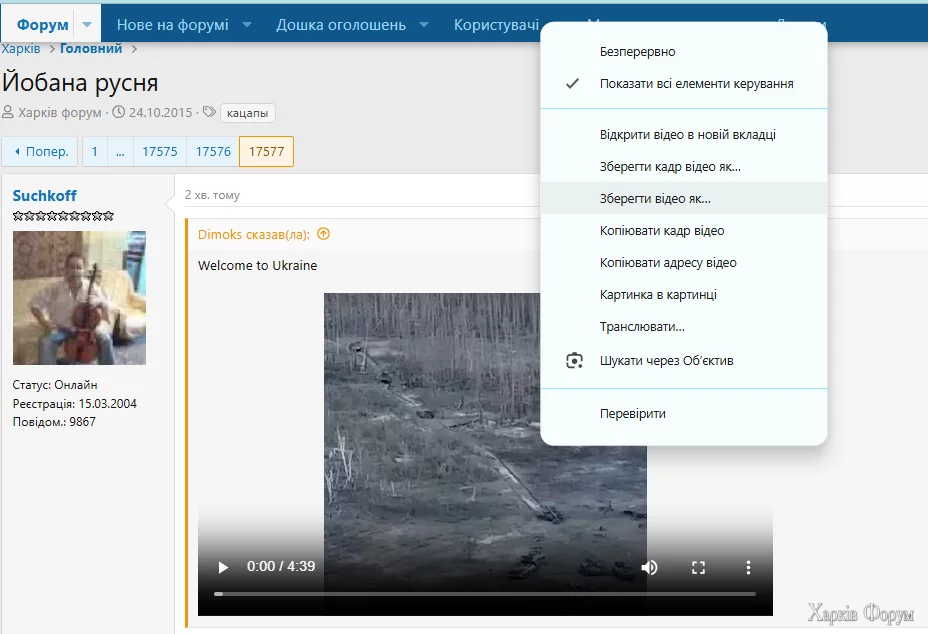Open the Suchkoff user profile link

(44, 196)
